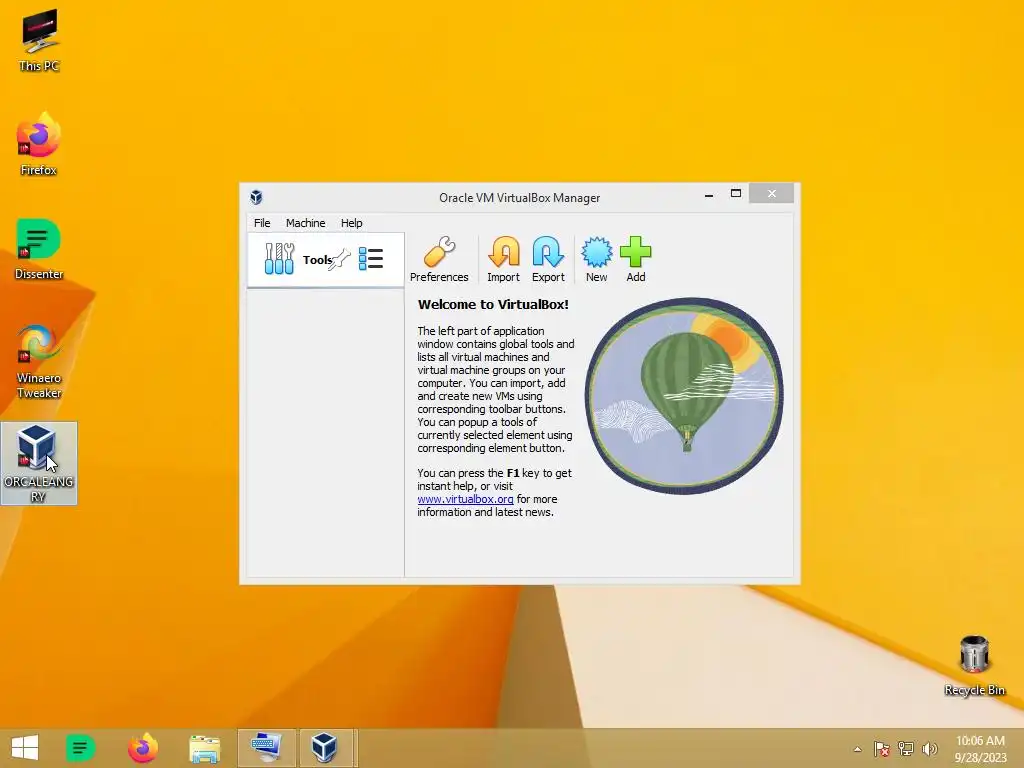Open Firefox from the taskbar
The image size is (1024, 768).
coord(142,748)
